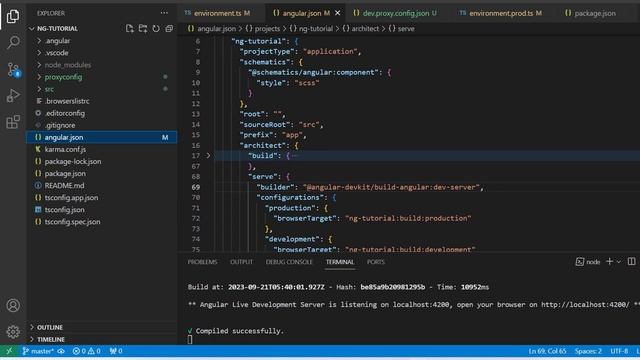Open karma.conf.js file

102,149
